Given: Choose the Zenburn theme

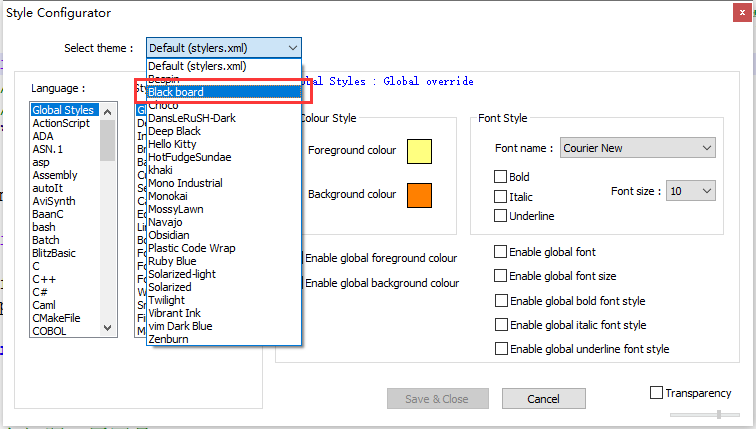Looking at the screenshot, I should coord(224,339).
